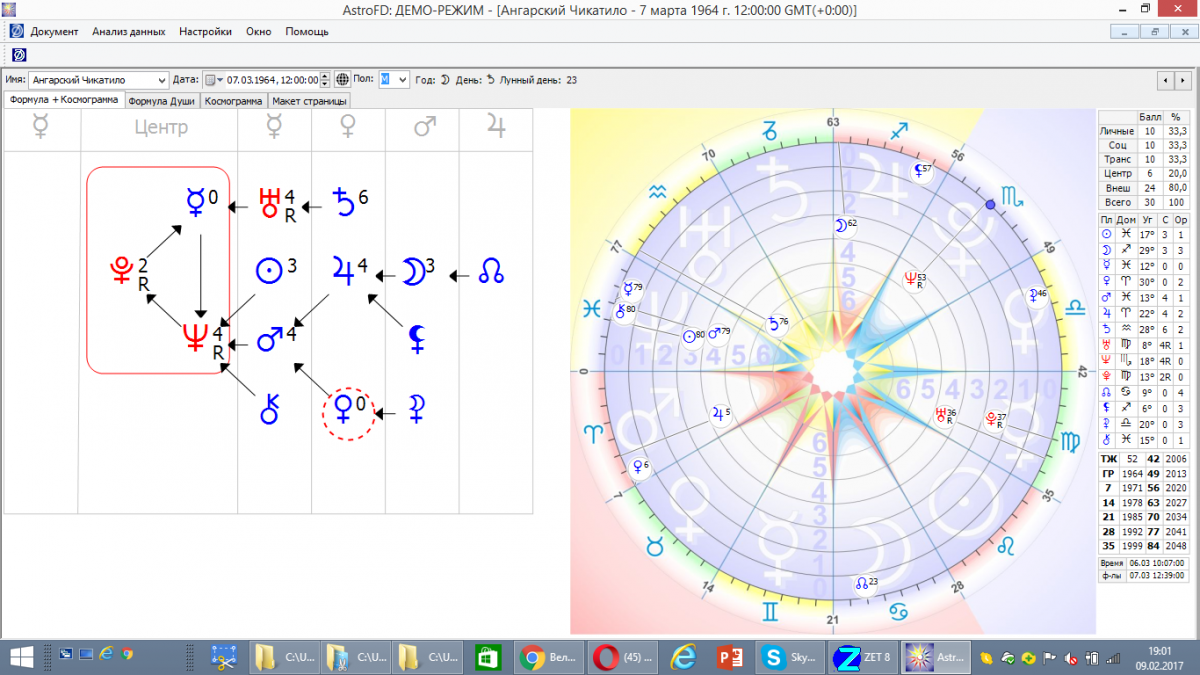The width and height of the screenshot is (1200, 675).
Task: Click the left arrow navigation button
Action: [1166, 80]
